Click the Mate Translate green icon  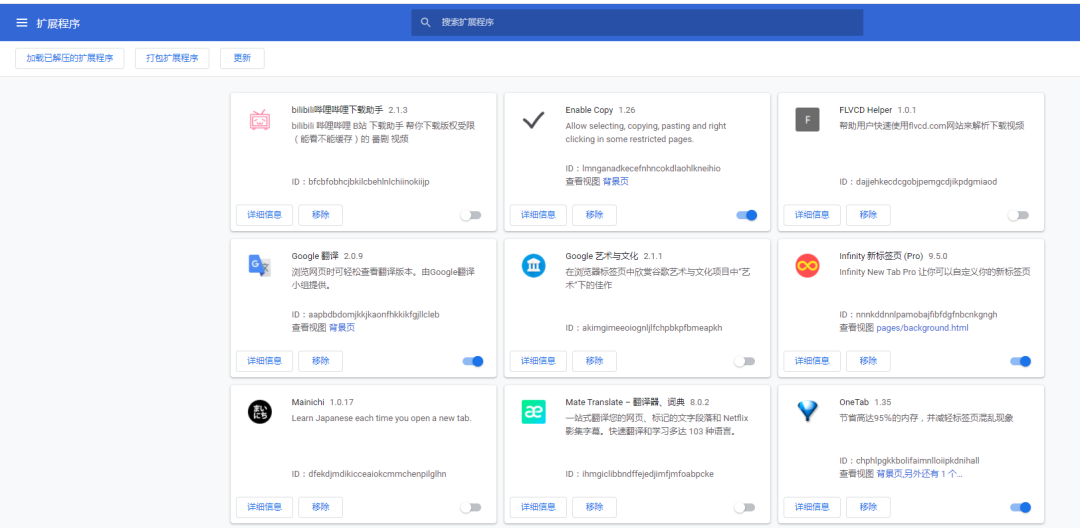tap(533, 412)
